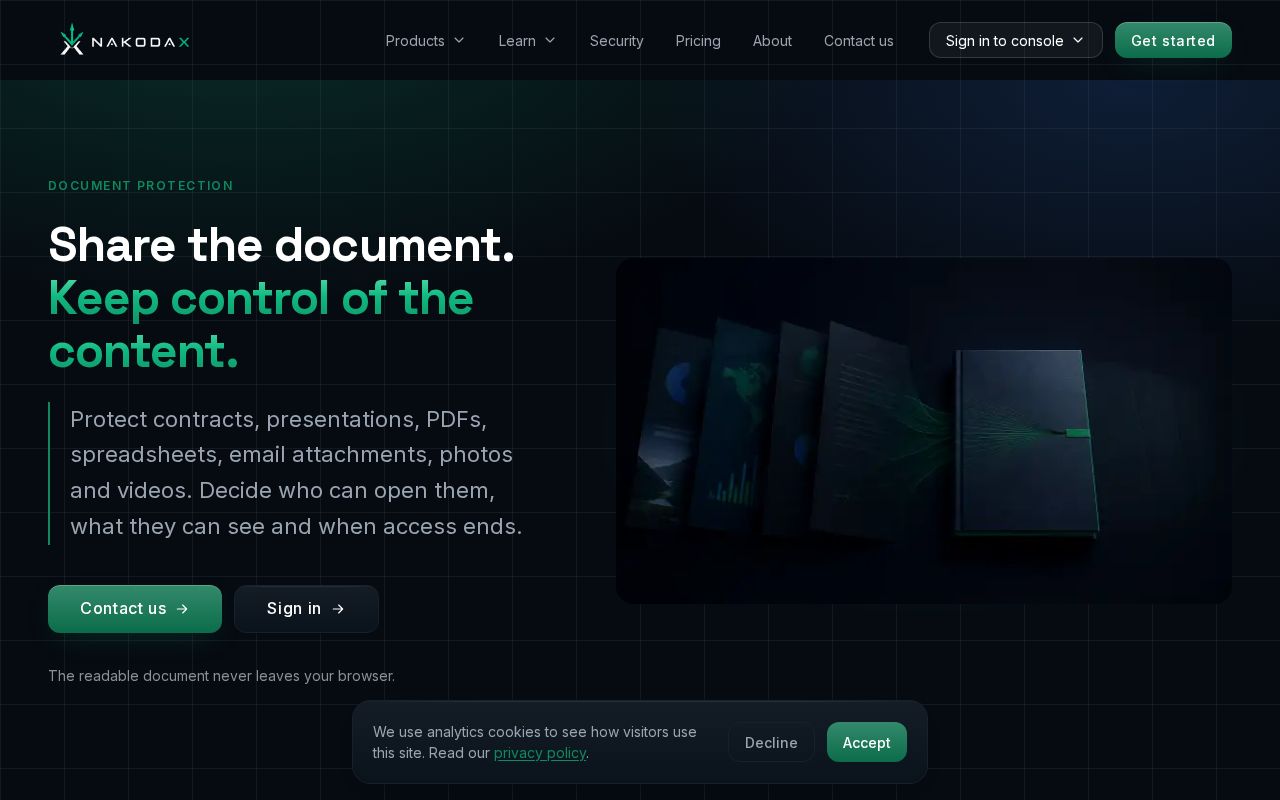Viewport: 1280px width, 800px height.
Task: Click the NakodaX logo
Action: coord(125,40)
